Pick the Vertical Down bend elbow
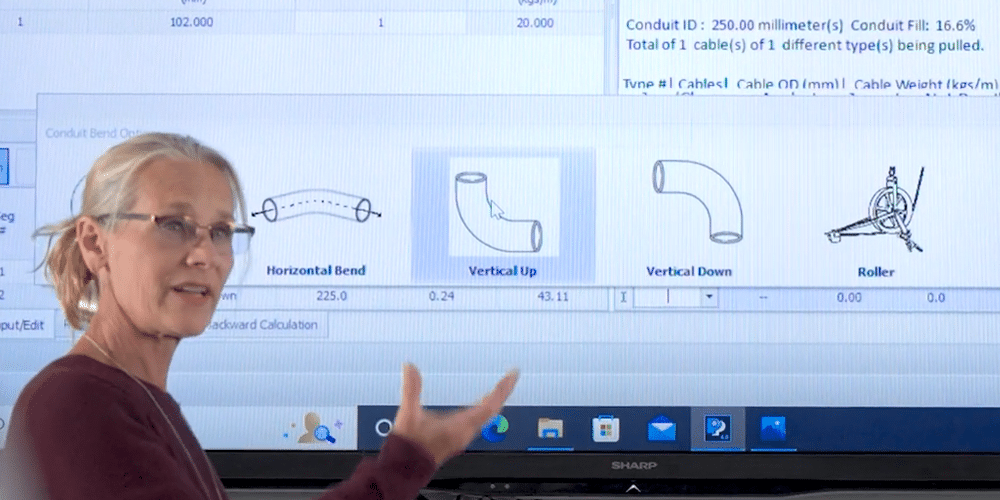The width and height of the screenshot is (1000, 500). (x=698, y=201)
